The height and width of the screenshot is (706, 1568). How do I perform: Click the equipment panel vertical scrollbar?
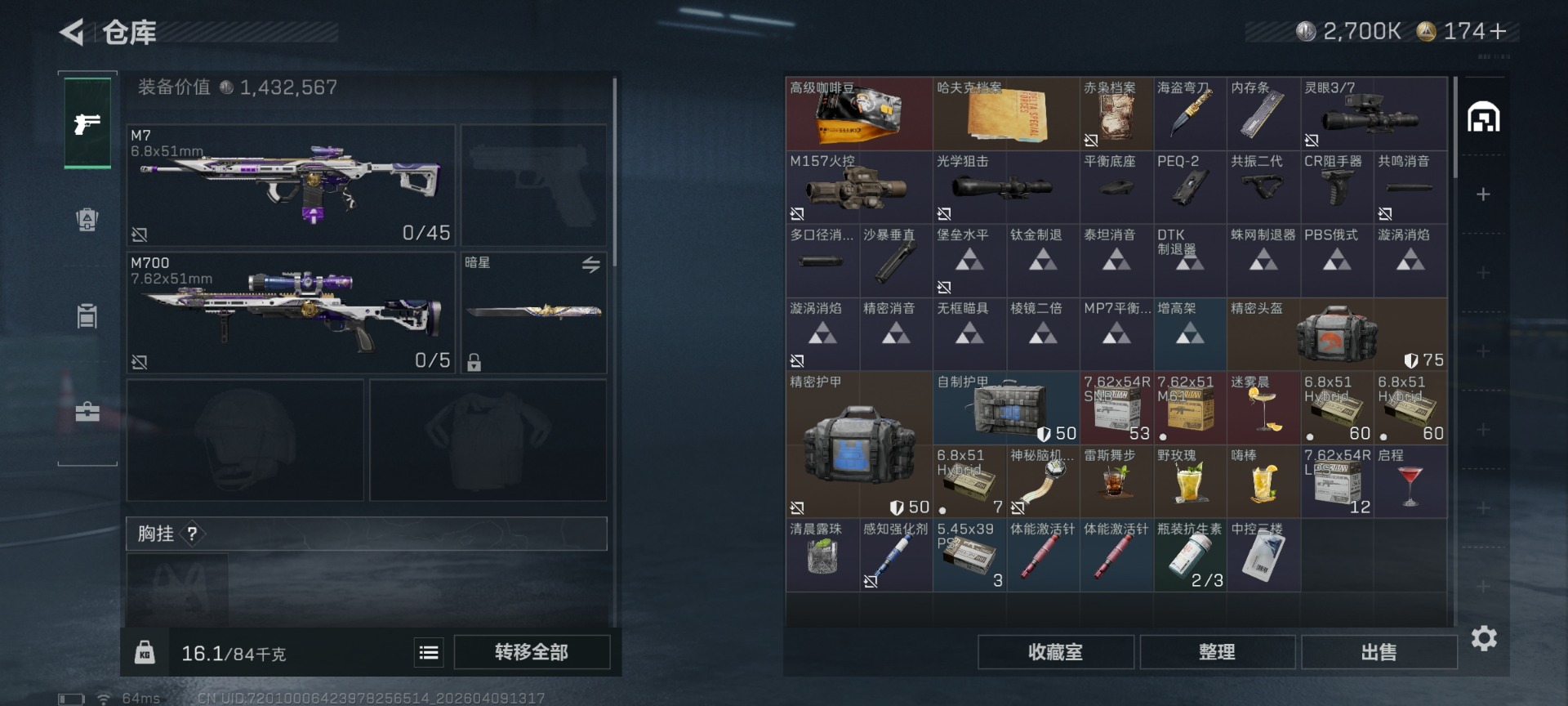614,172
